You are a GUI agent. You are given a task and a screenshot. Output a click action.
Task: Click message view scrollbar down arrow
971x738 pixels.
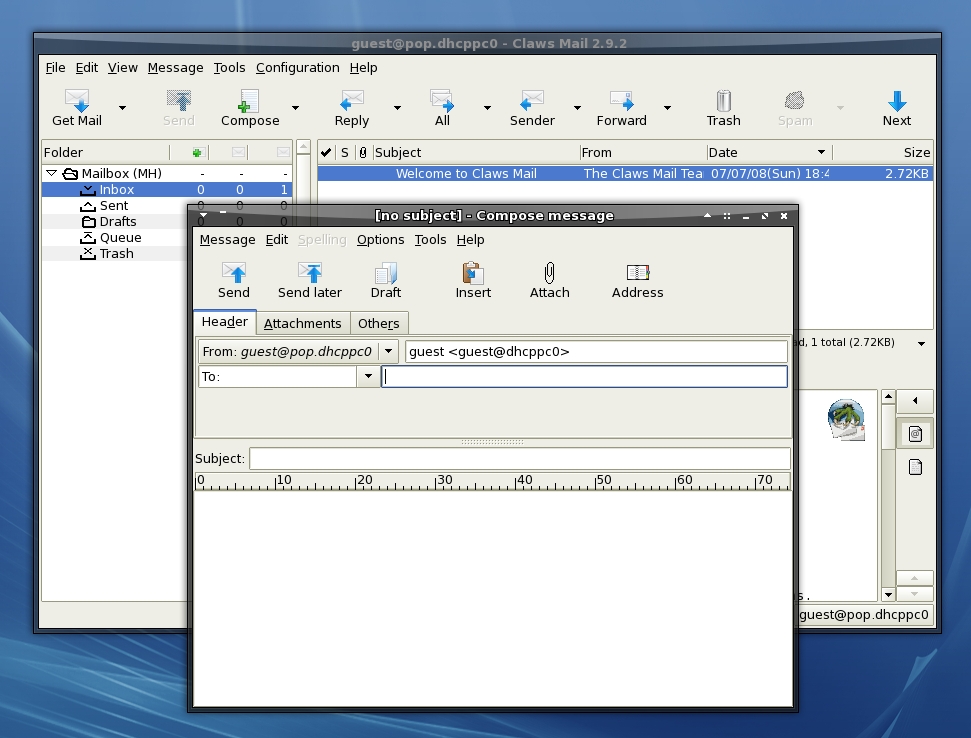pos(888,594)
